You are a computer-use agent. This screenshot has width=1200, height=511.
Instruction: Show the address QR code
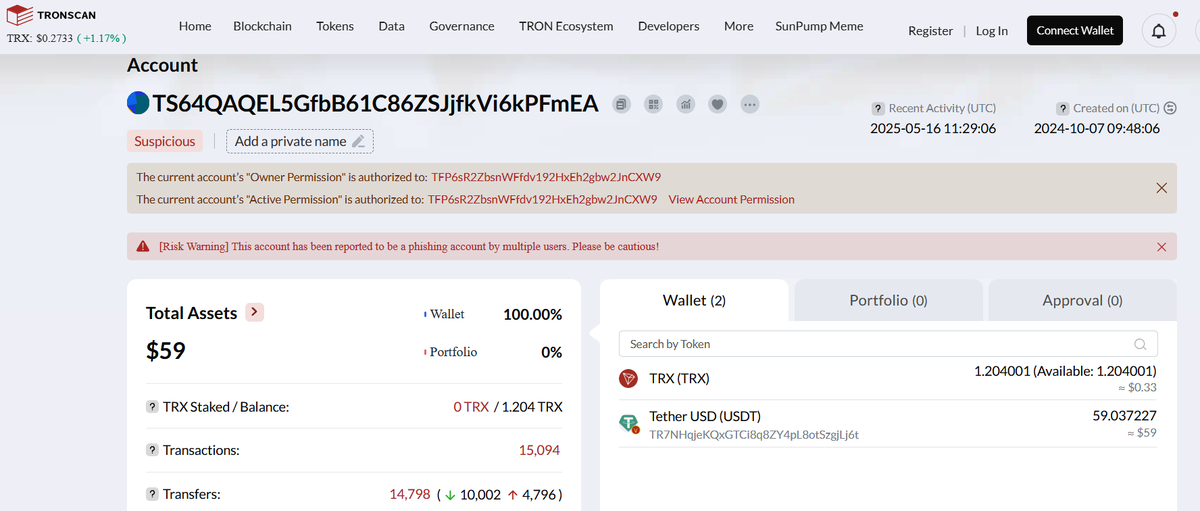point(653,104)
